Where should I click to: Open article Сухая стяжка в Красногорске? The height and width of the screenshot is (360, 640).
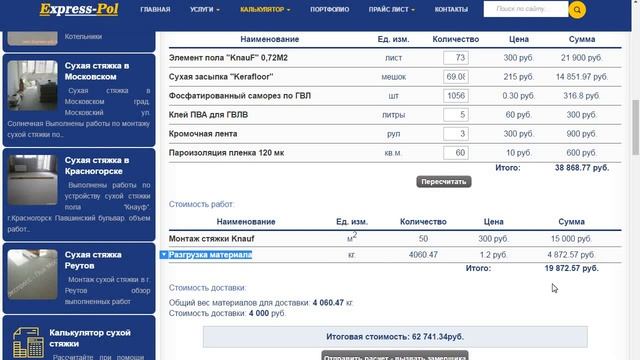pyautogui.click(x=97, y=166)
